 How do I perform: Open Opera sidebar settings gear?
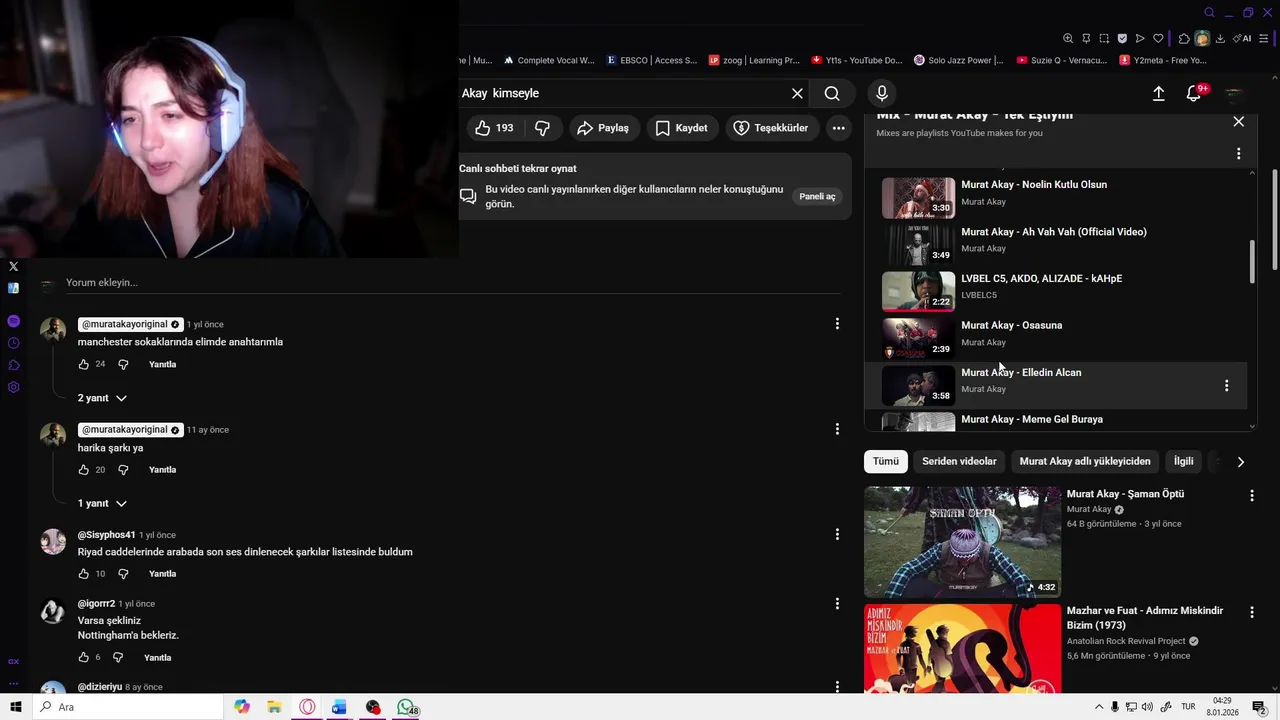pos(13,387)
